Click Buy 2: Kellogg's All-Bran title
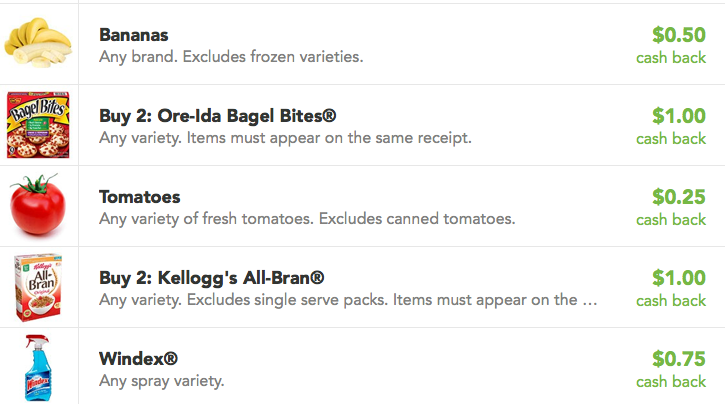This screenshot has width=725, height=404. click(211, 278)
